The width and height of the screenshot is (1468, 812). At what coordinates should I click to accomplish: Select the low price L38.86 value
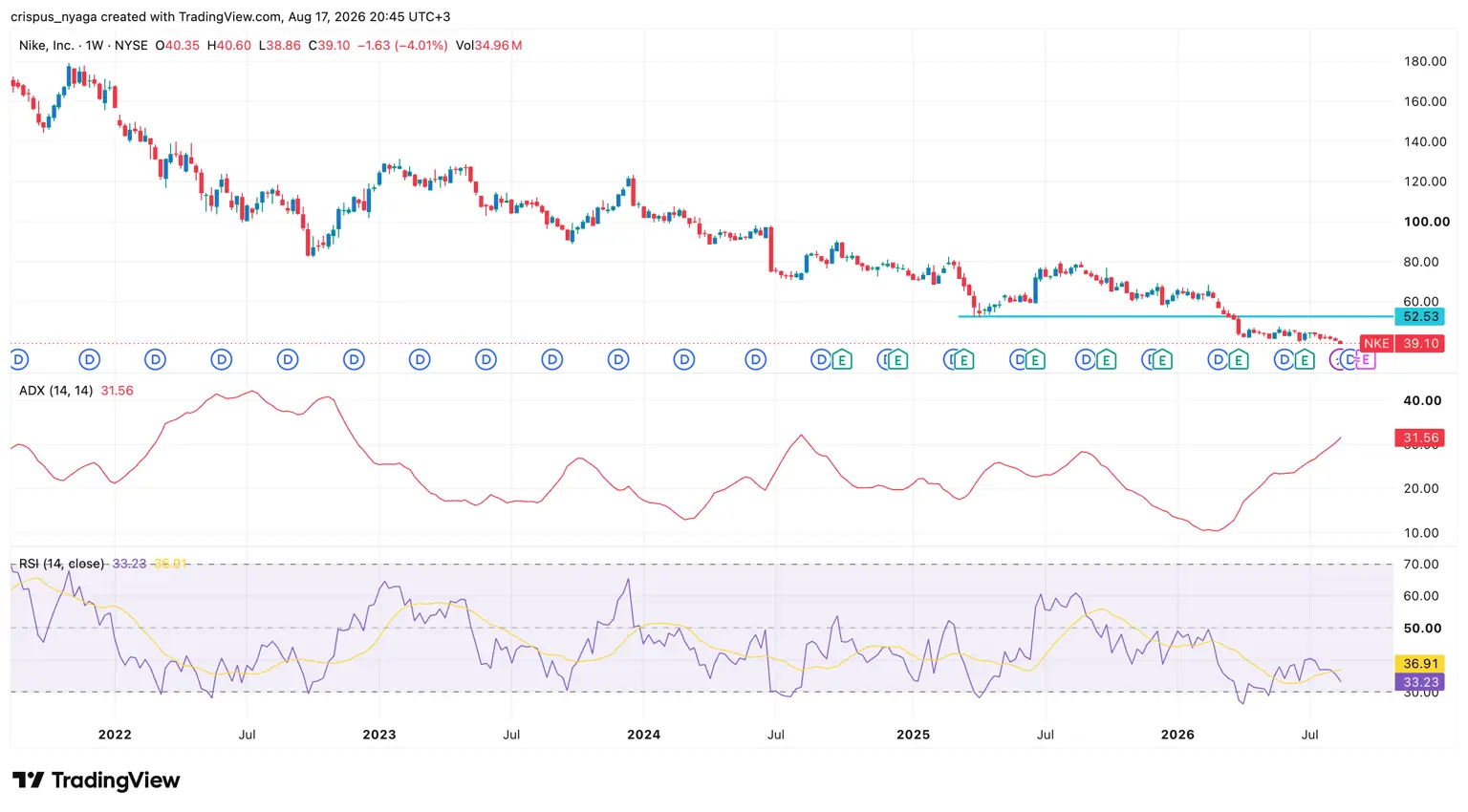280,45
